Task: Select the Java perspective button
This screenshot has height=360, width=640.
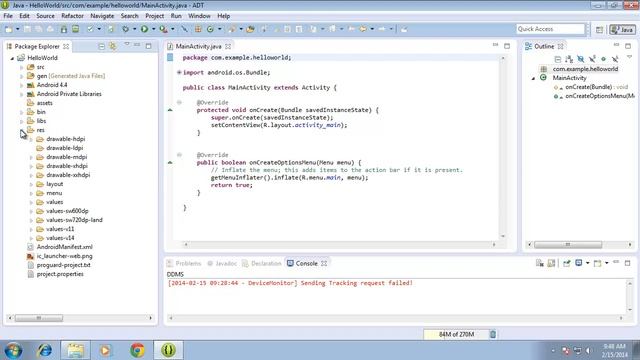Action: click(622, 29)
